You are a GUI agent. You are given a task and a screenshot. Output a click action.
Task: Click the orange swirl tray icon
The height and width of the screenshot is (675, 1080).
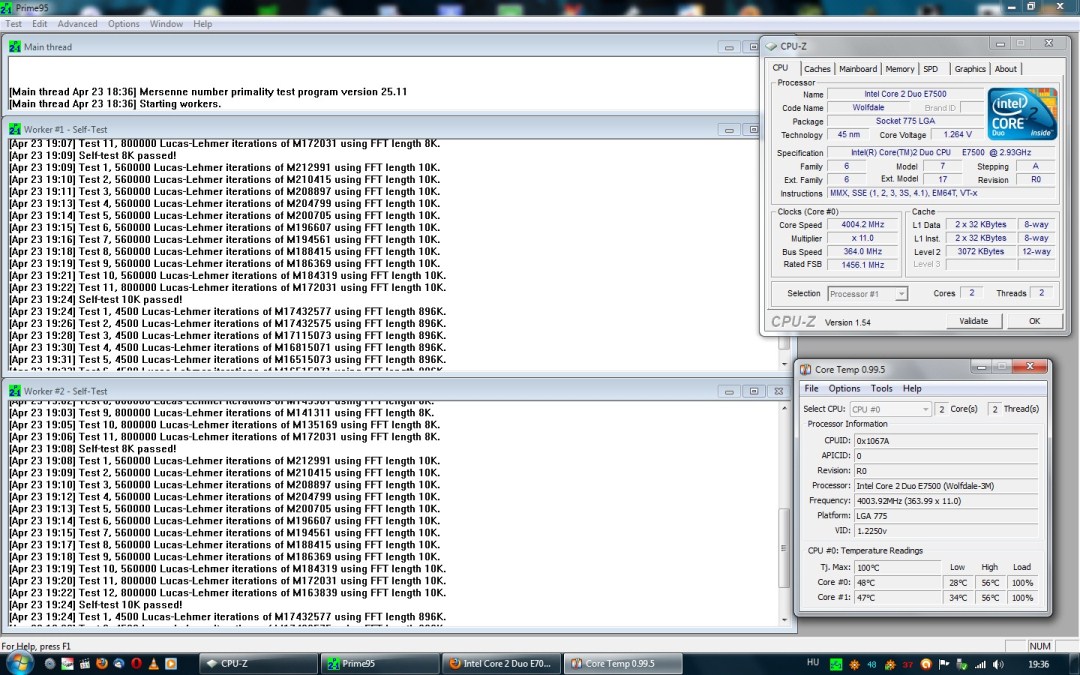tap(926, 664)
